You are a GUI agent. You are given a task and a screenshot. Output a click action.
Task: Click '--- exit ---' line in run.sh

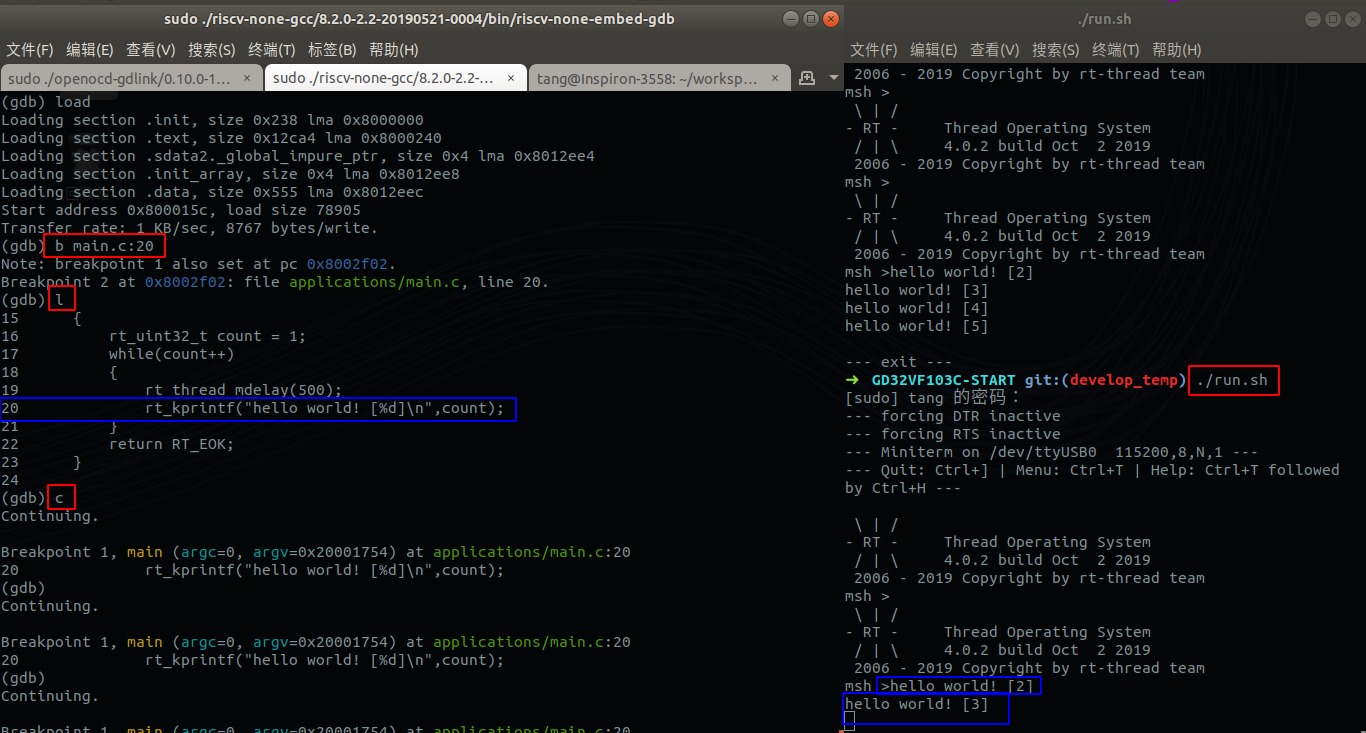point(899,362)
